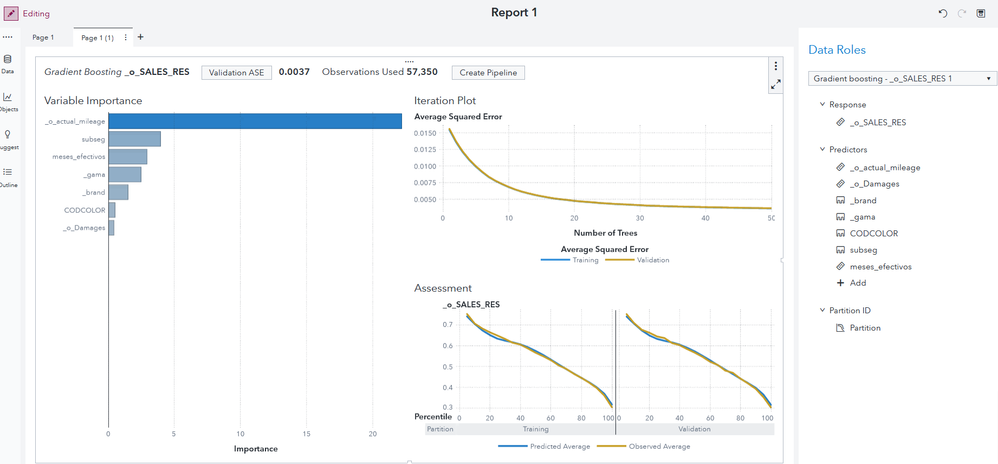Click the Editing pencil icon

pyautogui.click(x=10, y=14)
